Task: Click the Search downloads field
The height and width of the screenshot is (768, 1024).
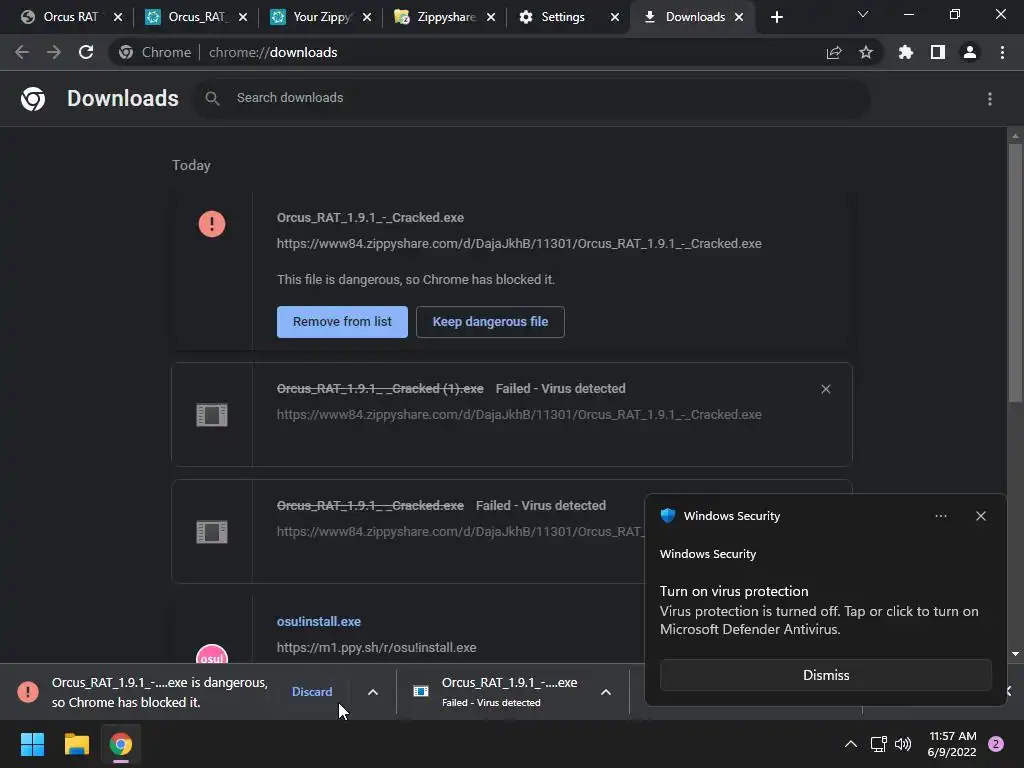Action: pos(532,99)
